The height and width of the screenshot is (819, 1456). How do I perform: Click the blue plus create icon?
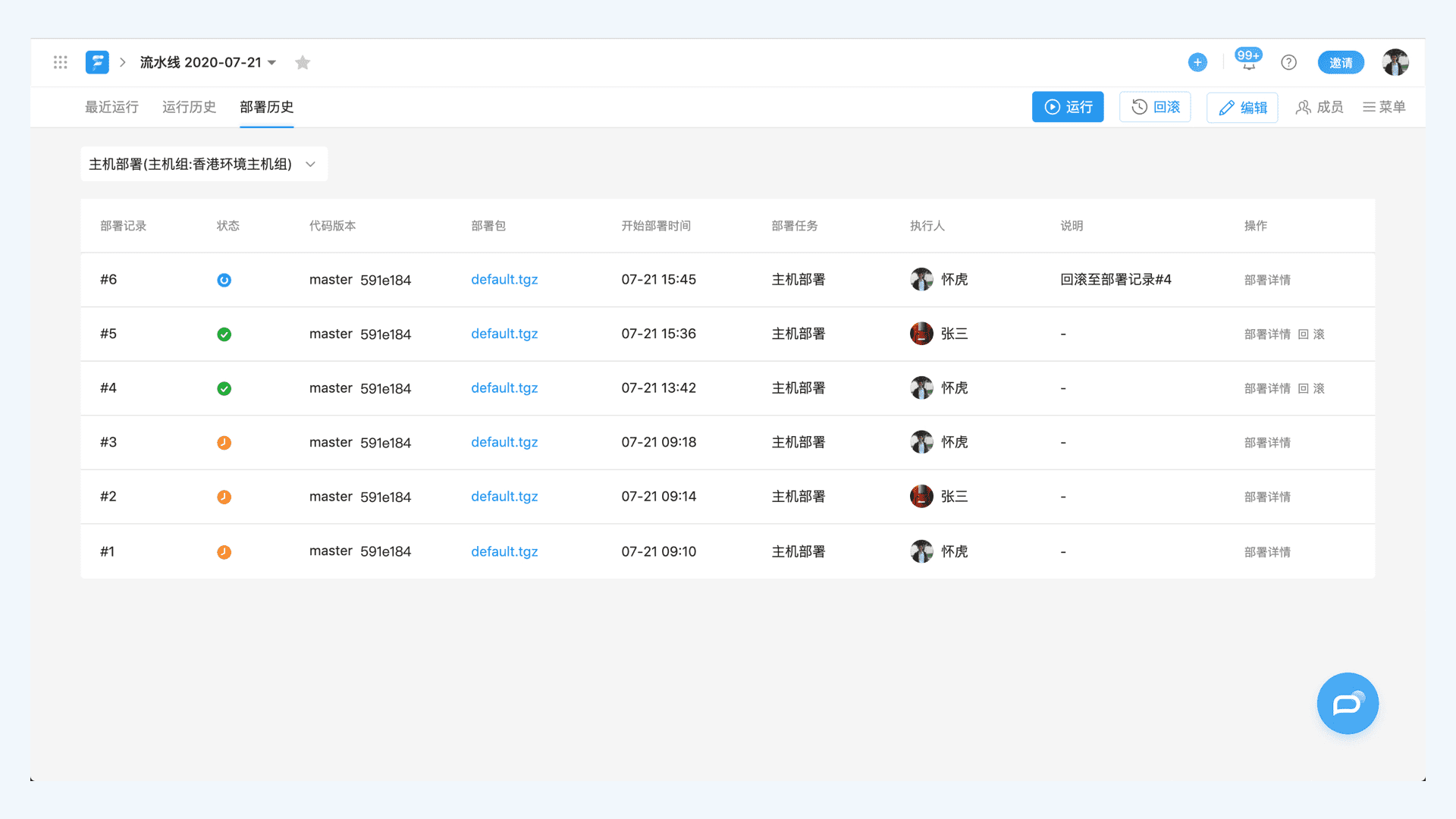click(x=1197, y=62)
